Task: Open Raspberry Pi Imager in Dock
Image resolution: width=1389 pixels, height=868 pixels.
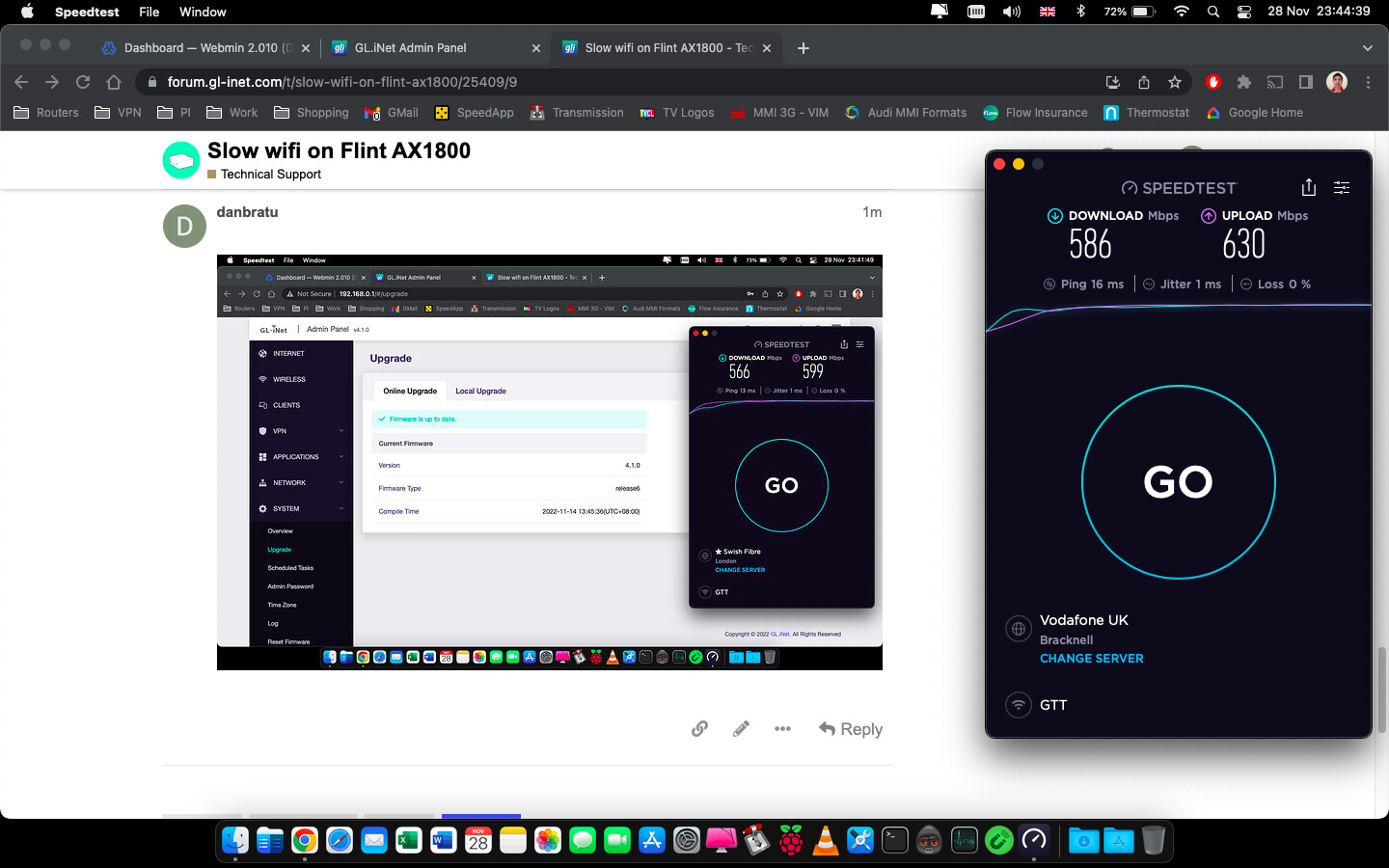Action: (x=791, y=840)
